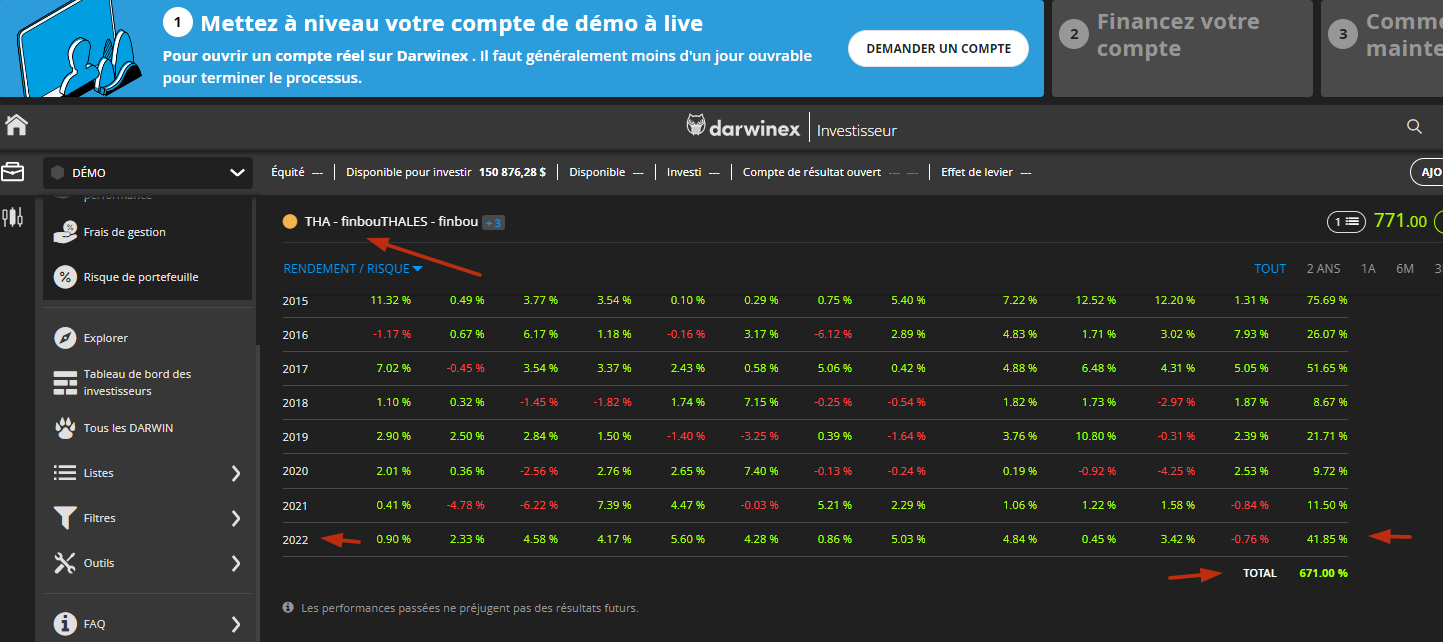The height and width of the screenshot is (642, 1443).
Task: Click the Outils wrench icon
Action: 65,563
